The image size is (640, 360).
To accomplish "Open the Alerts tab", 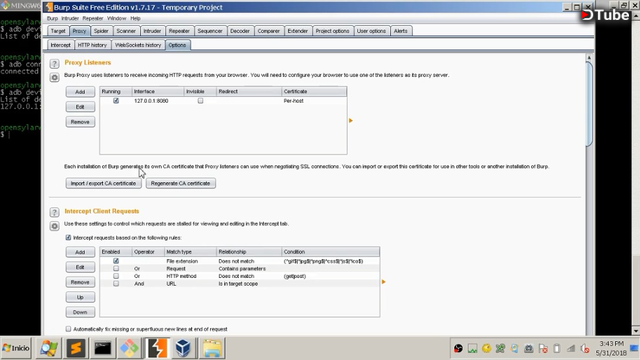I will (400, 31).
